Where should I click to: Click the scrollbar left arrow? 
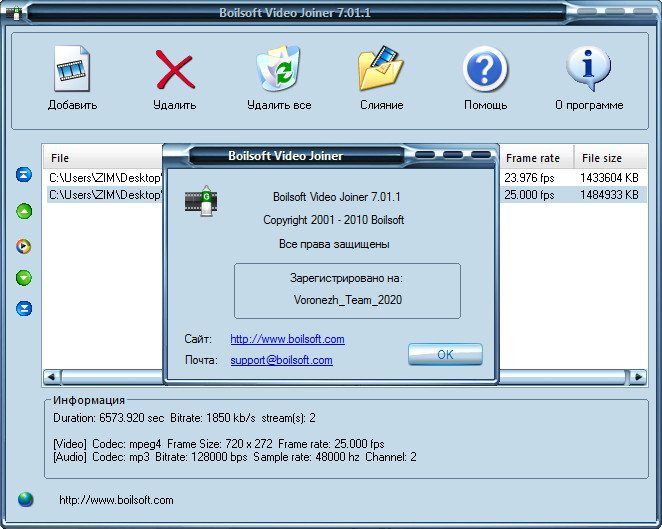click(x=52, y=377)
